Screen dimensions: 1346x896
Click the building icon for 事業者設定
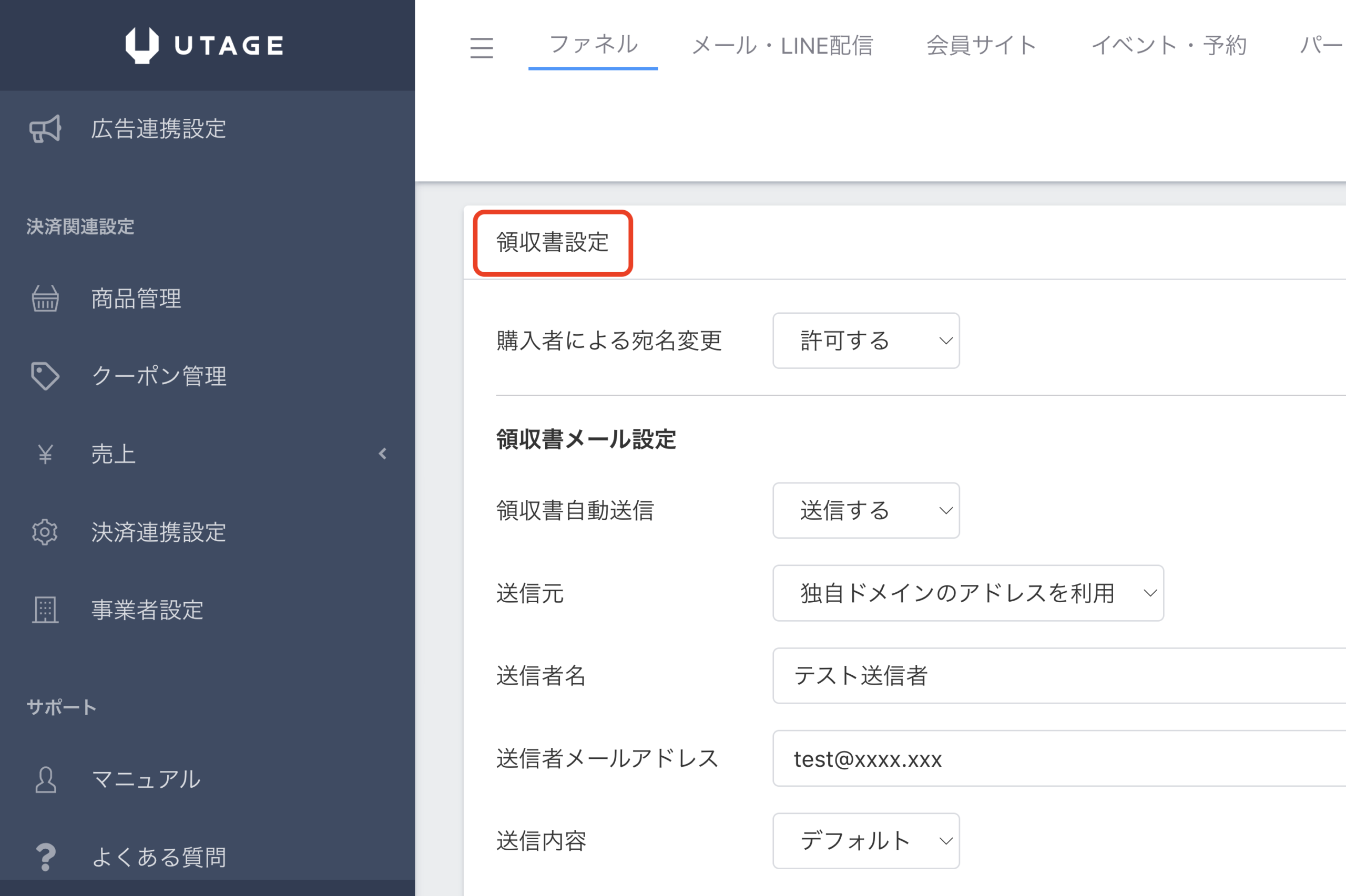pos(45,610)
